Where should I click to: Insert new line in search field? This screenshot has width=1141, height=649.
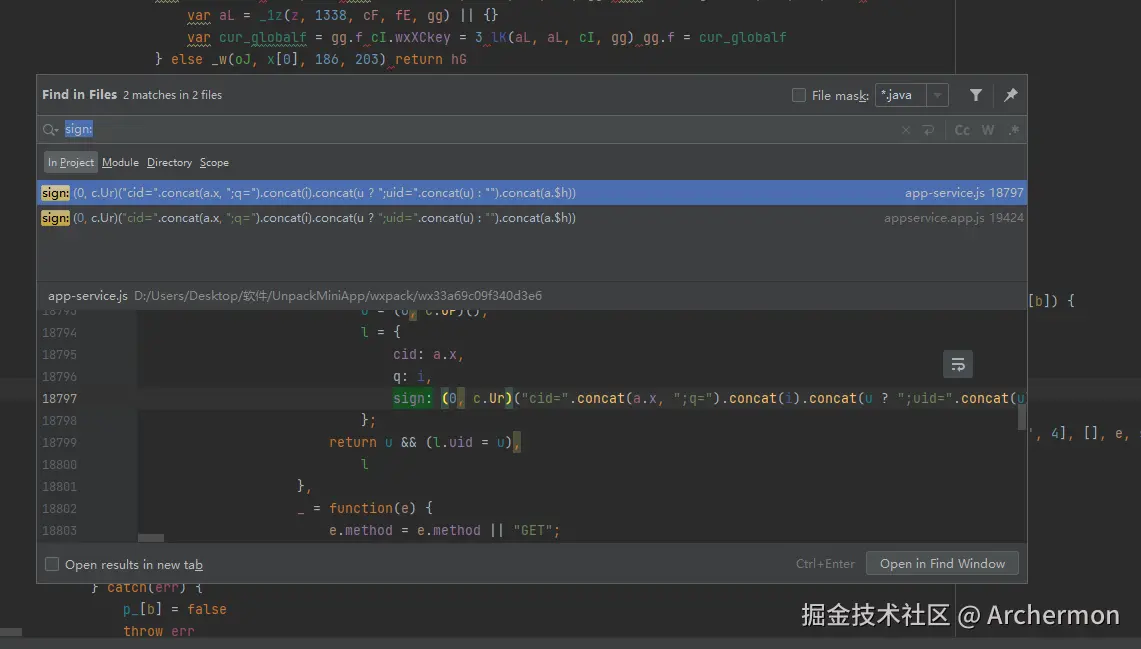point(928,130)
